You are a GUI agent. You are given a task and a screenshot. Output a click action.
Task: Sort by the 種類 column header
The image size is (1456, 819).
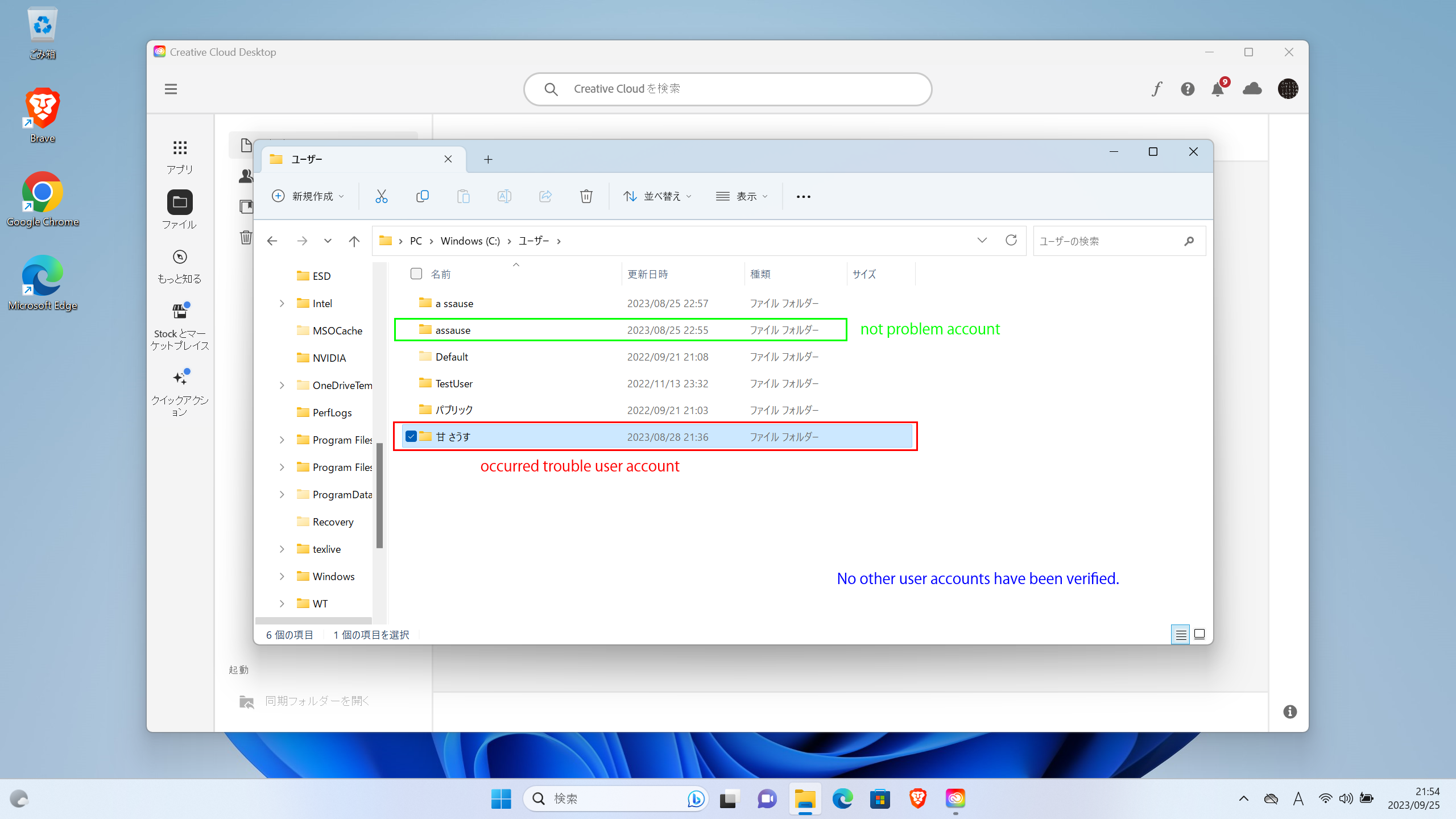pyautogui.click(x=795, y=274)
